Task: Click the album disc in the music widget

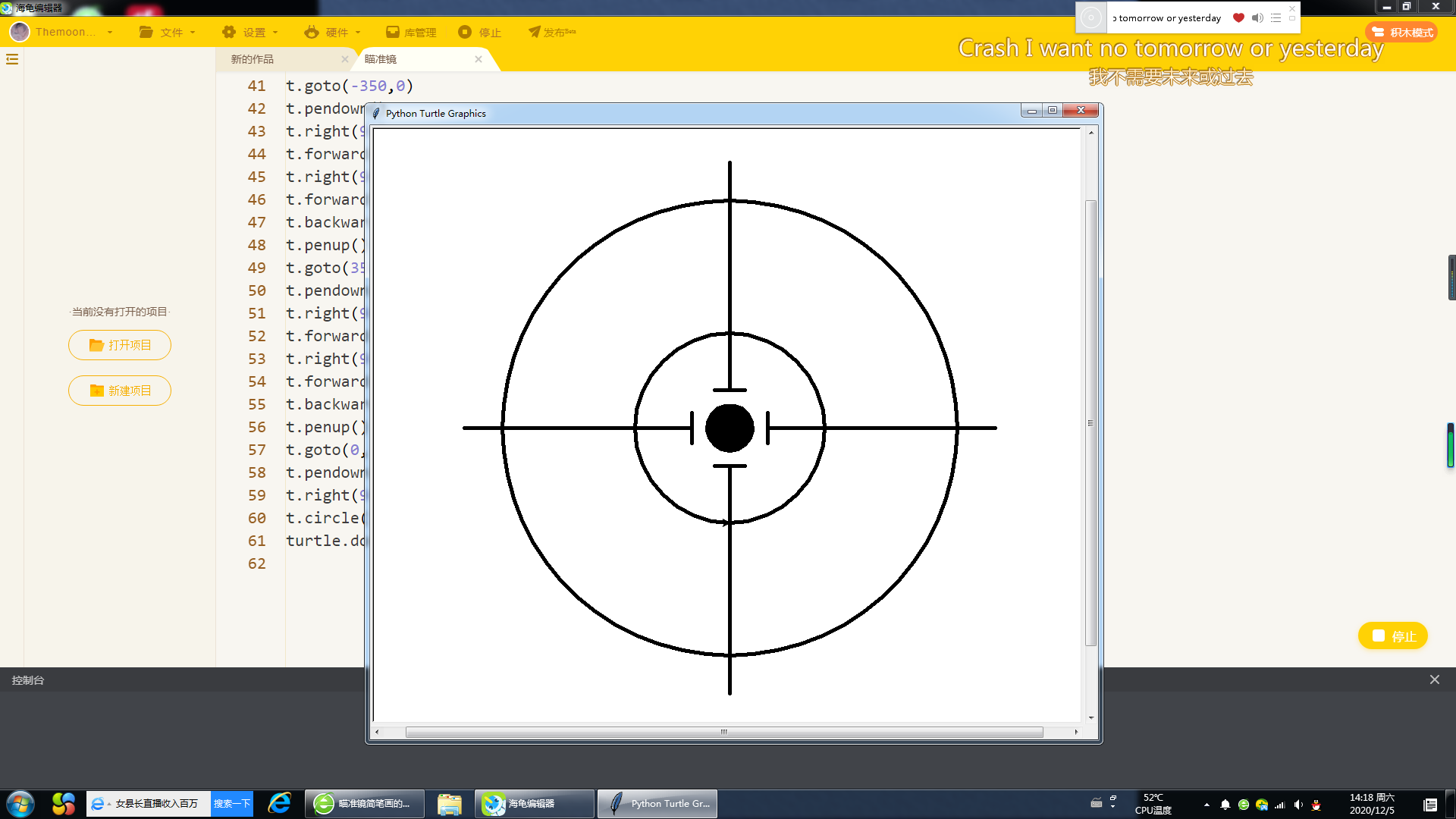Action: [1091, 17]
